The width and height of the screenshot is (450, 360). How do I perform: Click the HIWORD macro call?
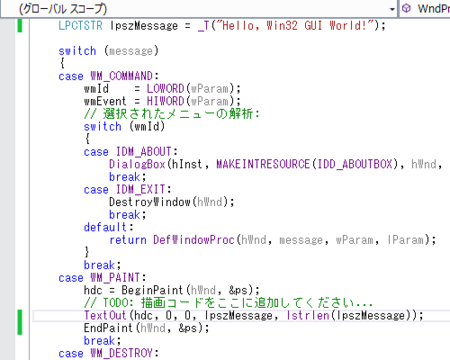[165, 101]
